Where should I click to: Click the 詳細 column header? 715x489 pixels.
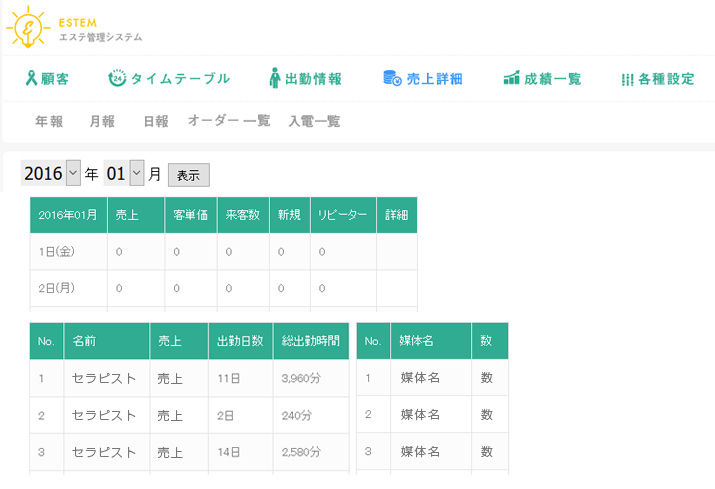coord(396,215)
